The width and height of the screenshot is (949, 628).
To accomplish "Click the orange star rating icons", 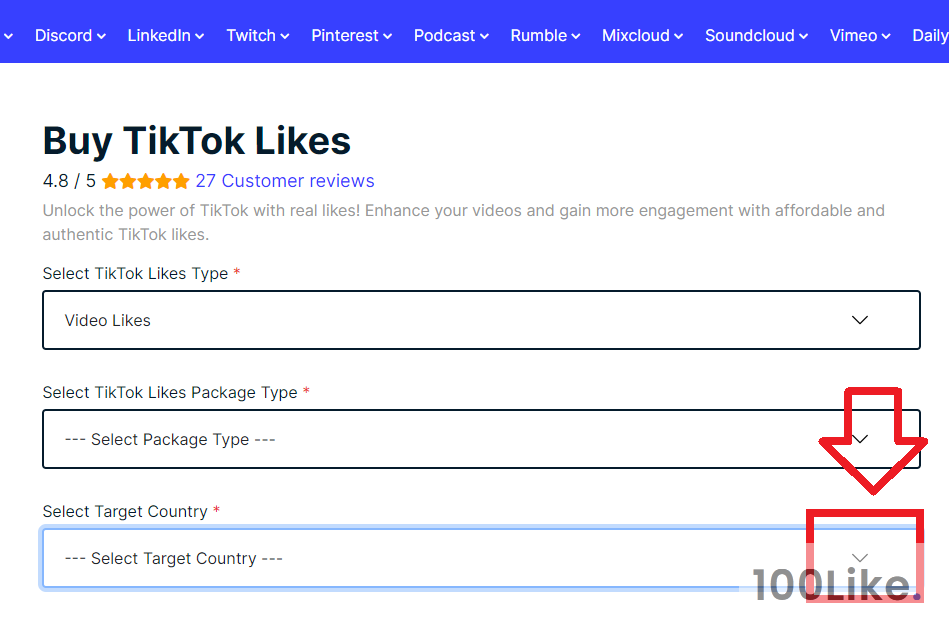I will (x=145, y=181).
